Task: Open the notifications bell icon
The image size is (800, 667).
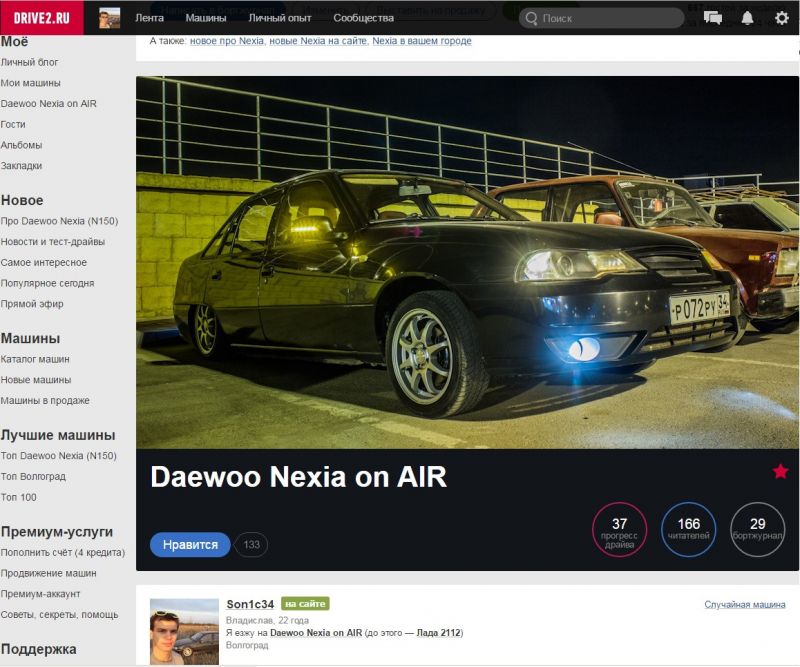Action: (x=747, y=18)
